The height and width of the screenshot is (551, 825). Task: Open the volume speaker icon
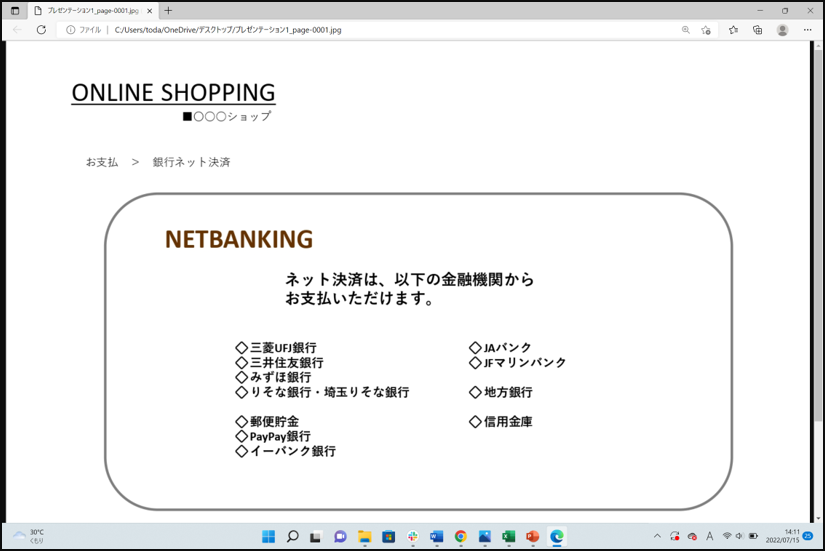point(739,536)
